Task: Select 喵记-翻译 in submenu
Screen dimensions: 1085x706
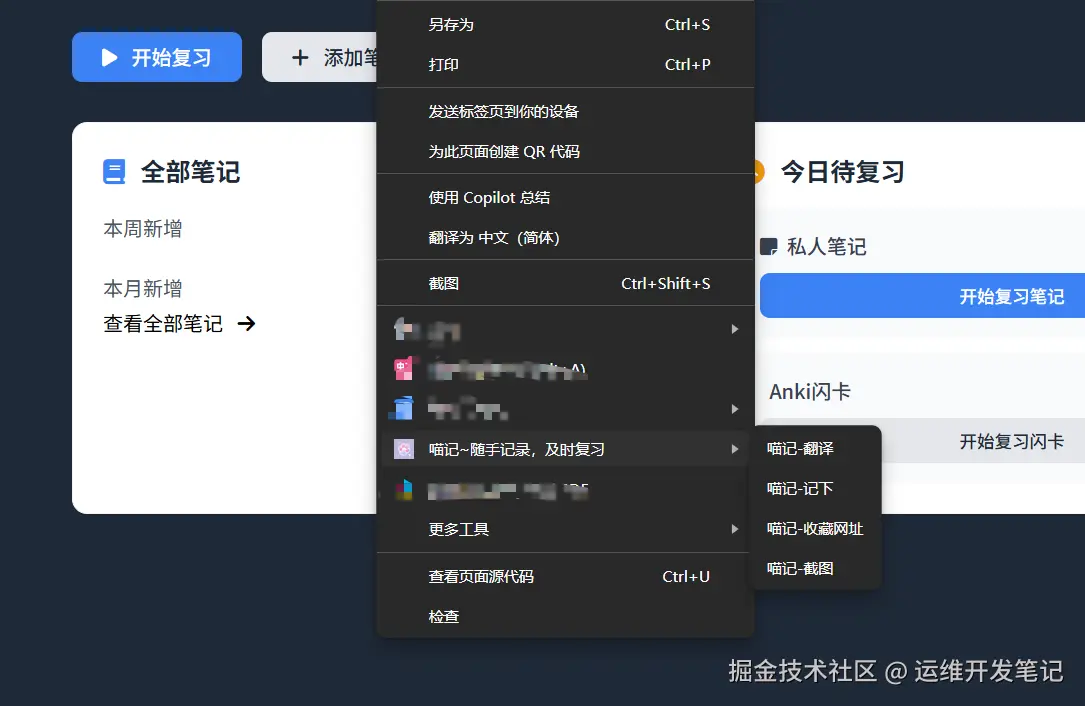Action: (817, 449)
